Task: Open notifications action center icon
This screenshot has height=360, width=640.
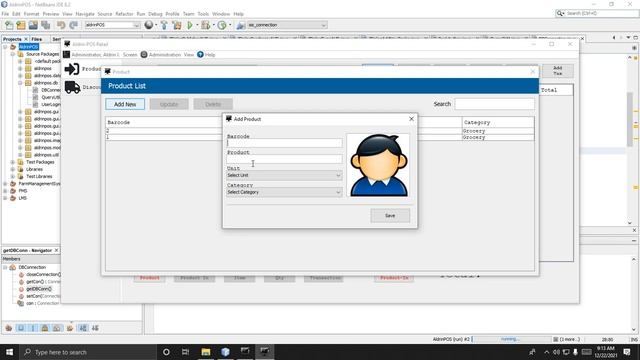Action: tap(627, 352)
